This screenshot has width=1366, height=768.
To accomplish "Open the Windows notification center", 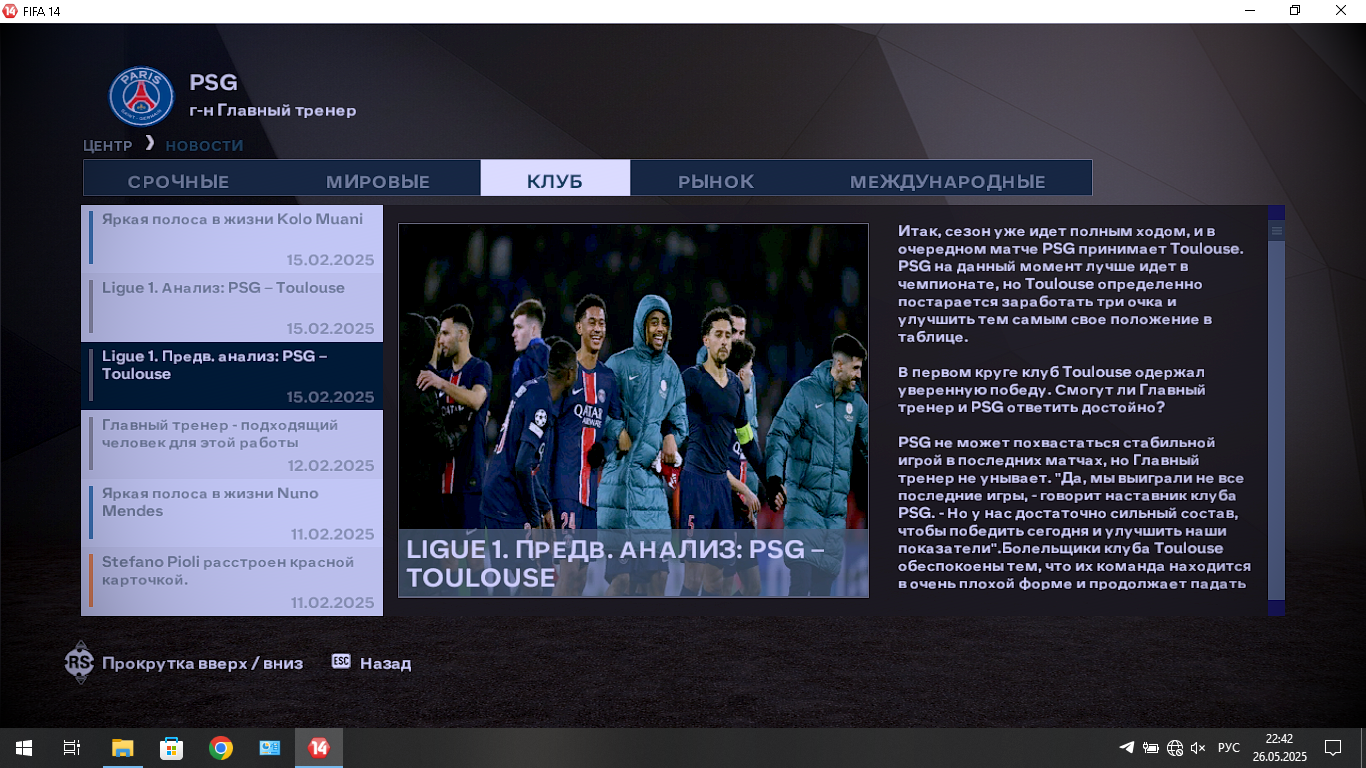I will pyautogui.click(x=1332, y=748).
